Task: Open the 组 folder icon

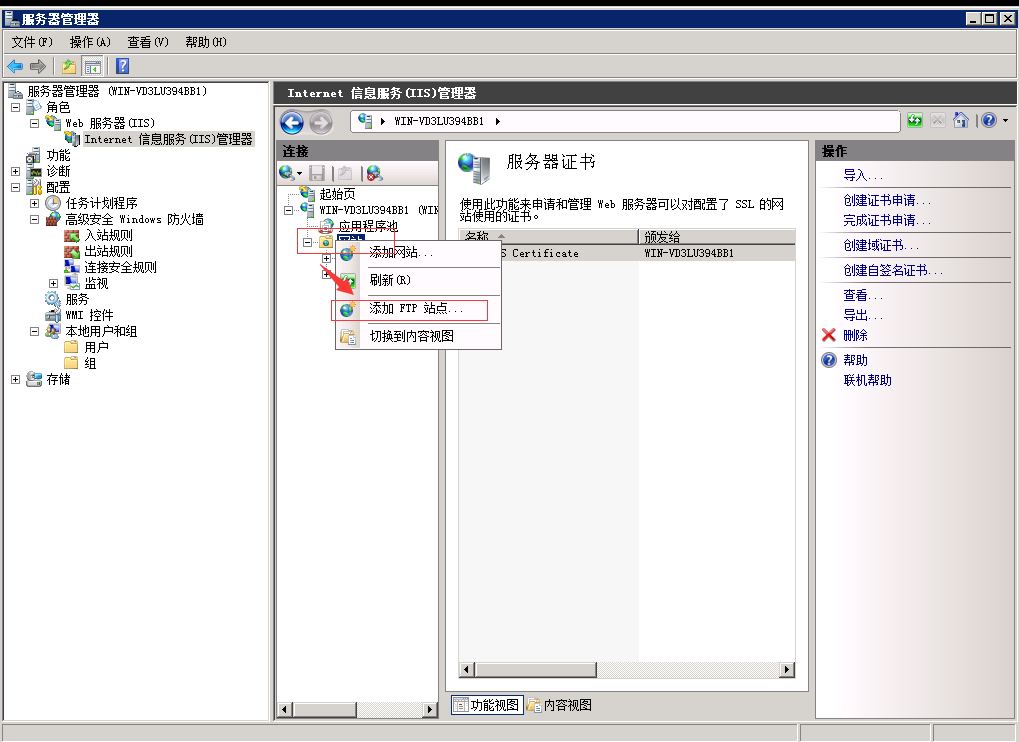Action: tap(71, 363)
